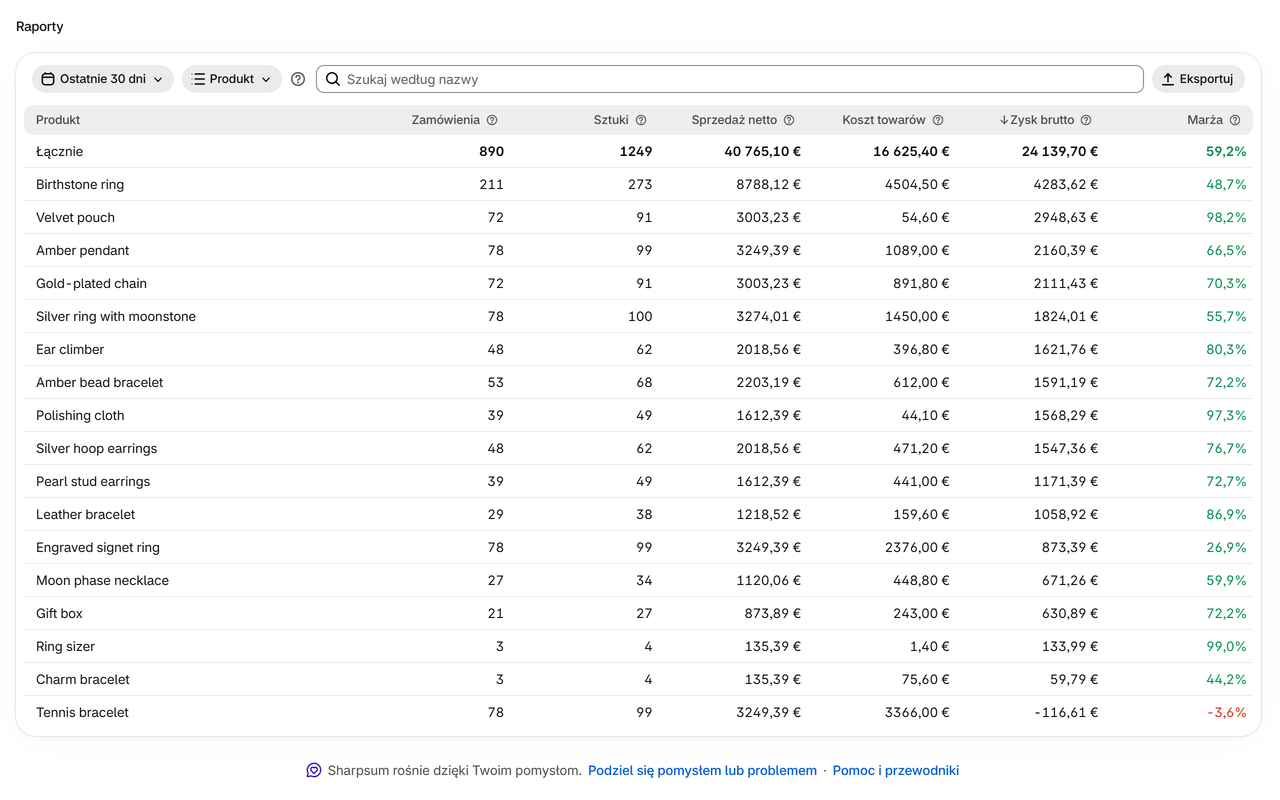Screen dimensions: 1280x800
Task: Click the Silver hoop earrings product name
Action: pos(96,448)
